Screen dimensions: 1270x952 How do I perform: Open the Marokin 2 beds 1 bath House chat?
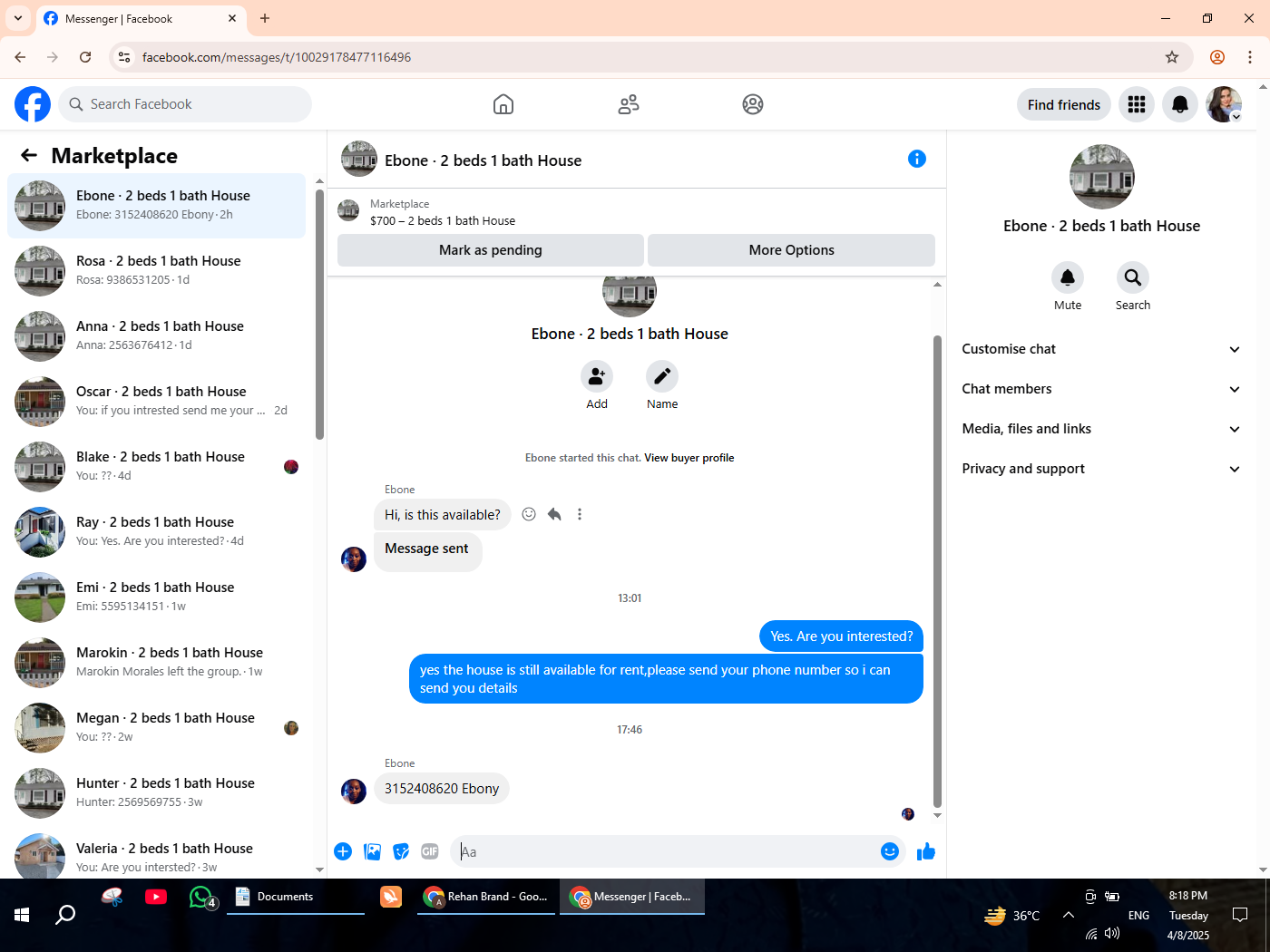click(x=157, y=662)
